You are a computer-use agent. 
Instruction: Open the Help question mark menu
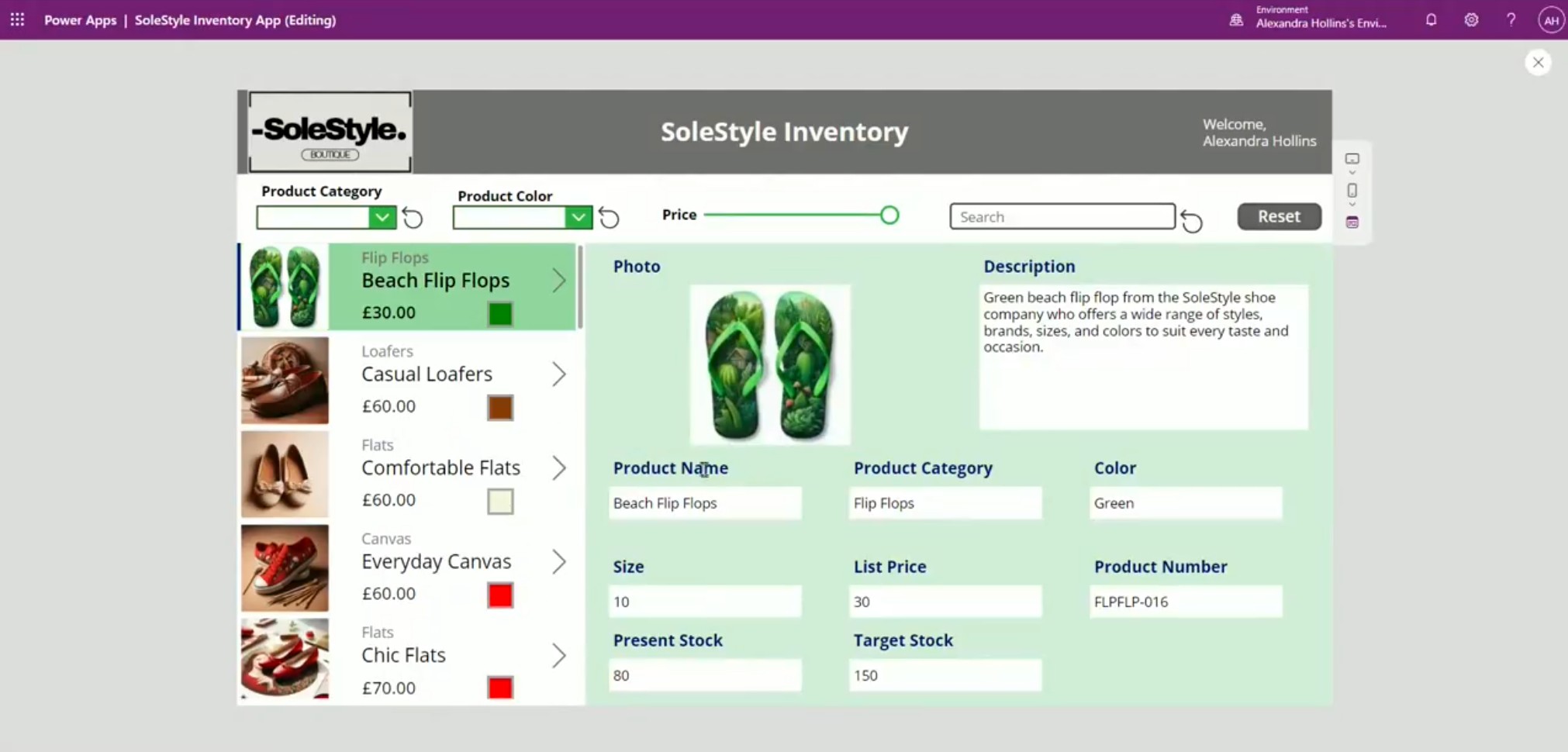(x=1510, y=19)
